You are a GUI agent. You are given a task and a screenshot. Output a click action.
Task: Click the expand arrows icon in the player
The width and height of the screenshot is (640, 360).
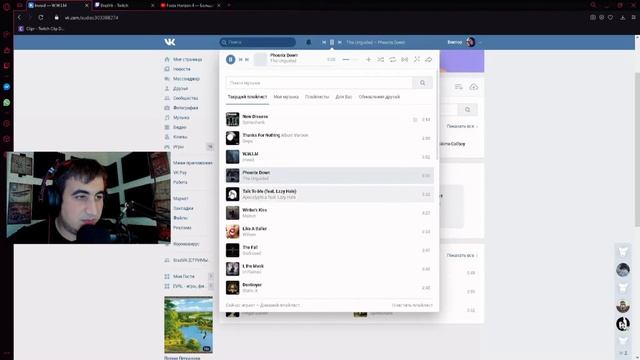pyautogui.click(x=417, y=60)
